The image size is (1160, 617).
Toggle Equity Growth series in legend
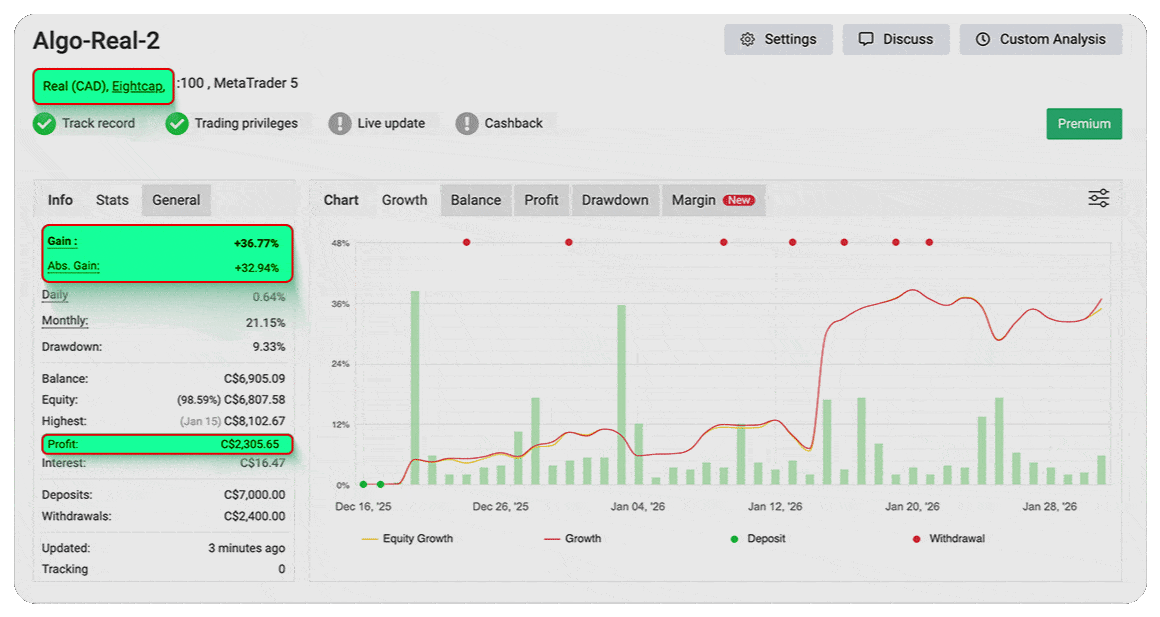[407, 539]
